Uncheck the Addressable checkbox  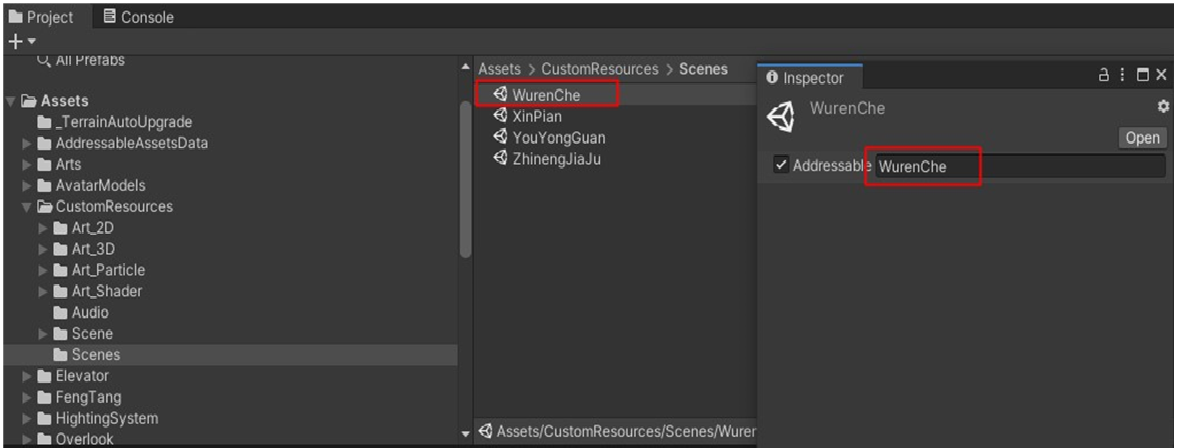[x=781, y=165]
